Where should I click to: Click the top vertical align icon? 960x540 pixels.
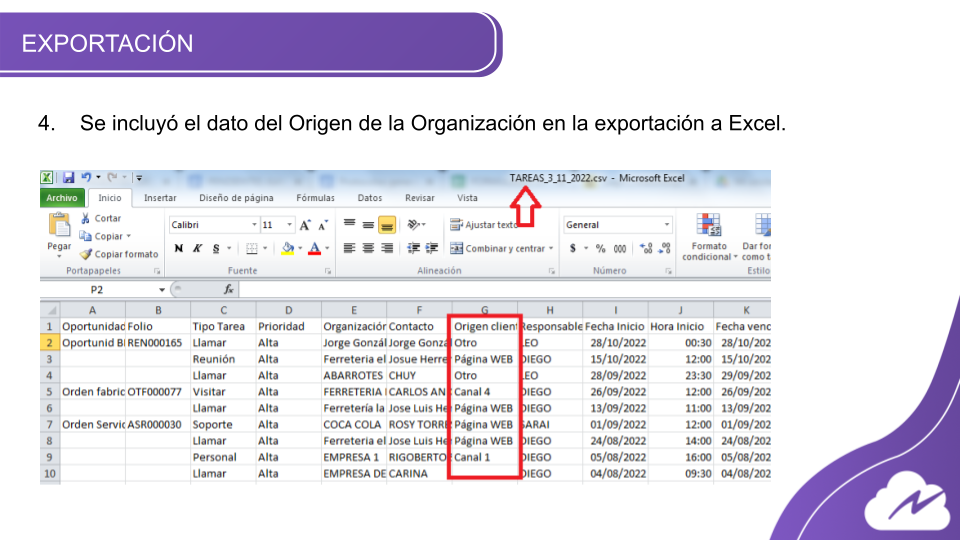(x=350, y=225)
